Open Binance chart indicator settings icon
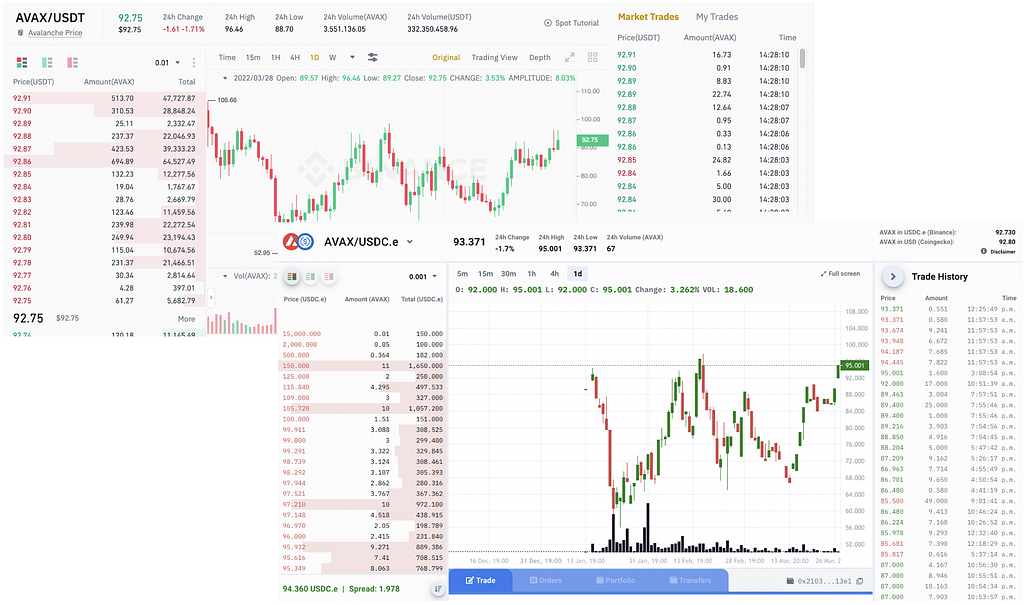Image resolution: width=1024 pixels, height=605 pixels. 372,57
